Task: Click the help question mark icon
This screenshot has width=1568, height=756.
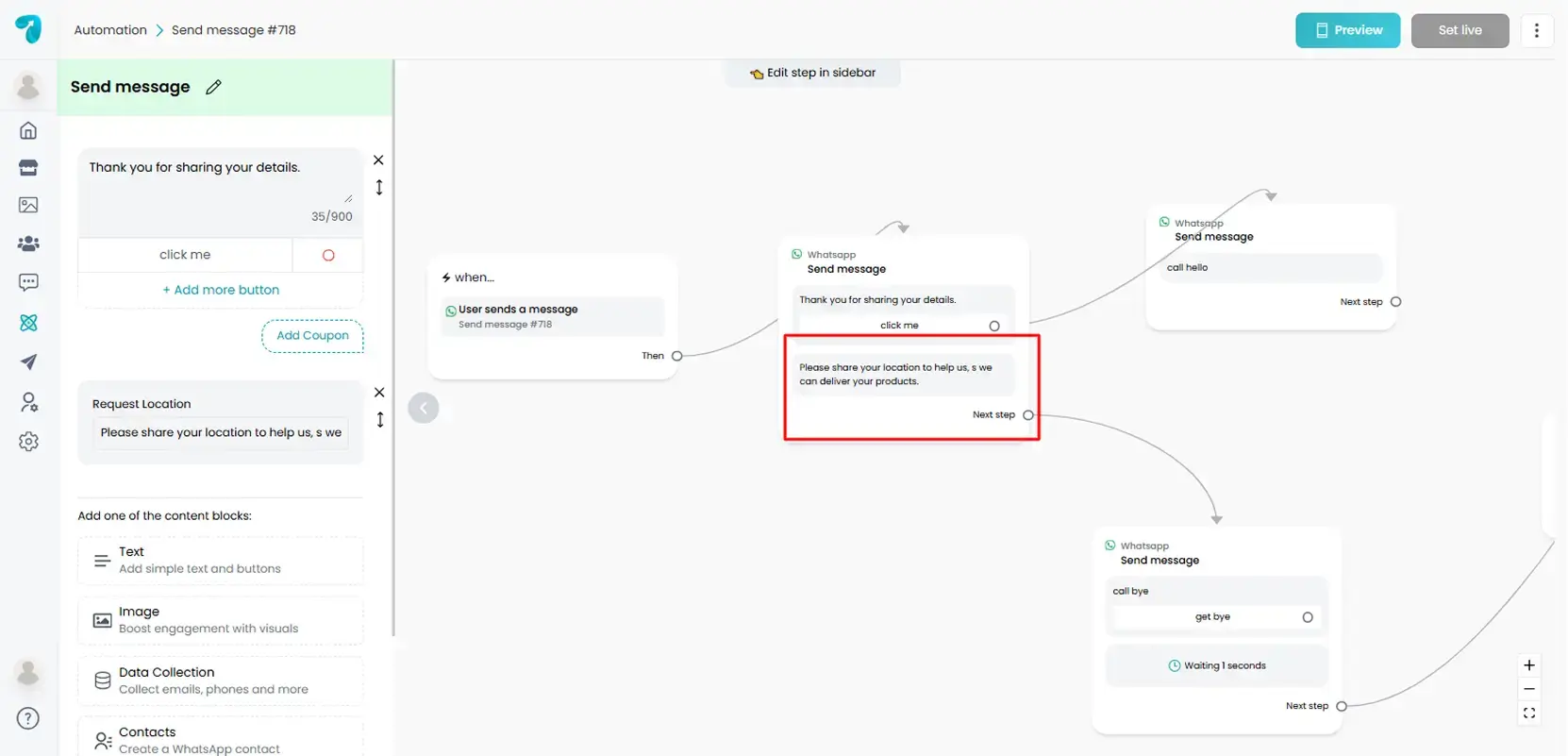Action: click(28, 718)
